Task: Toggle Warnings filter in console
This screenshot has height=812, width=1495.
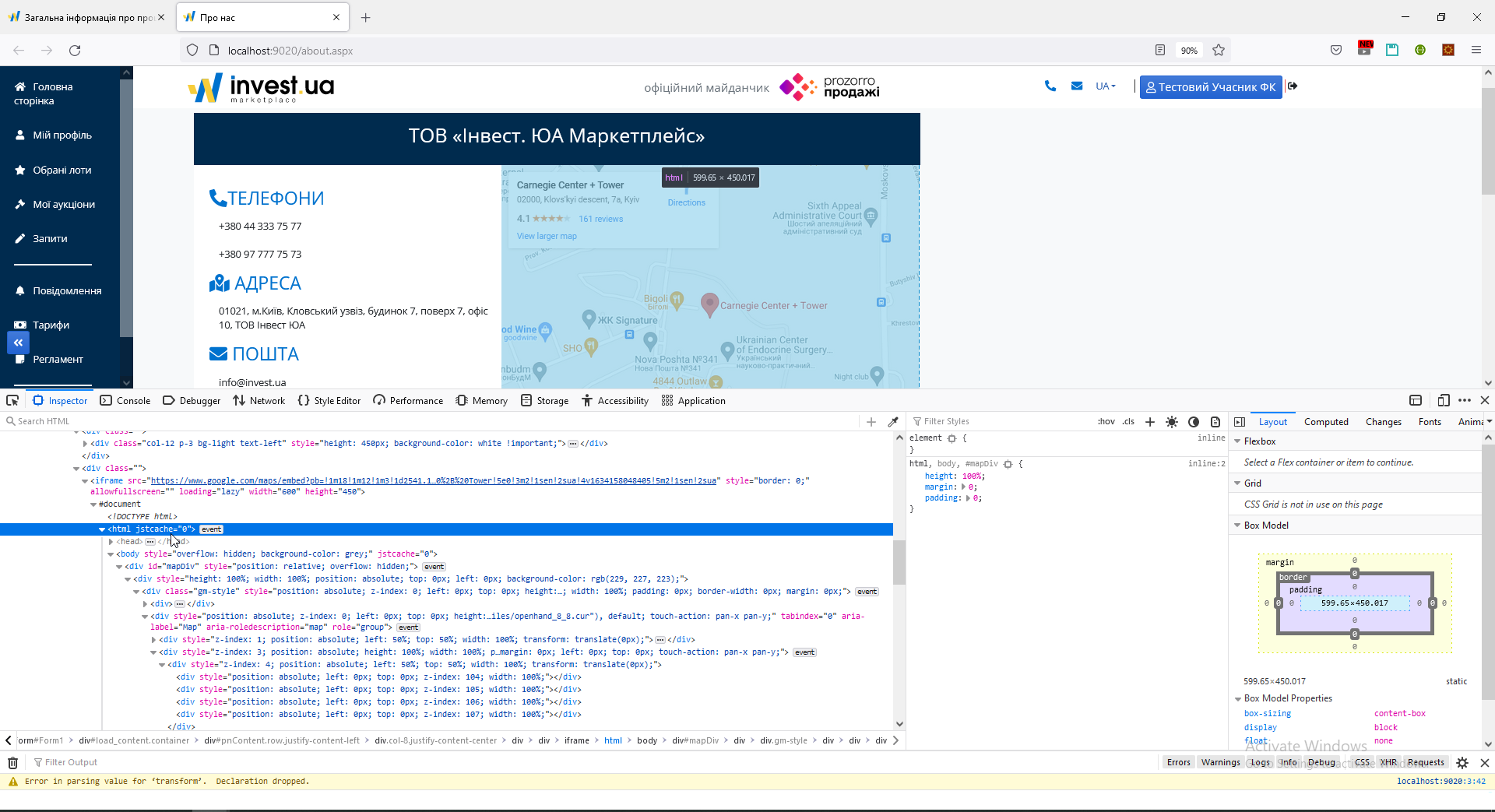Action: (x=1220, y=763)
